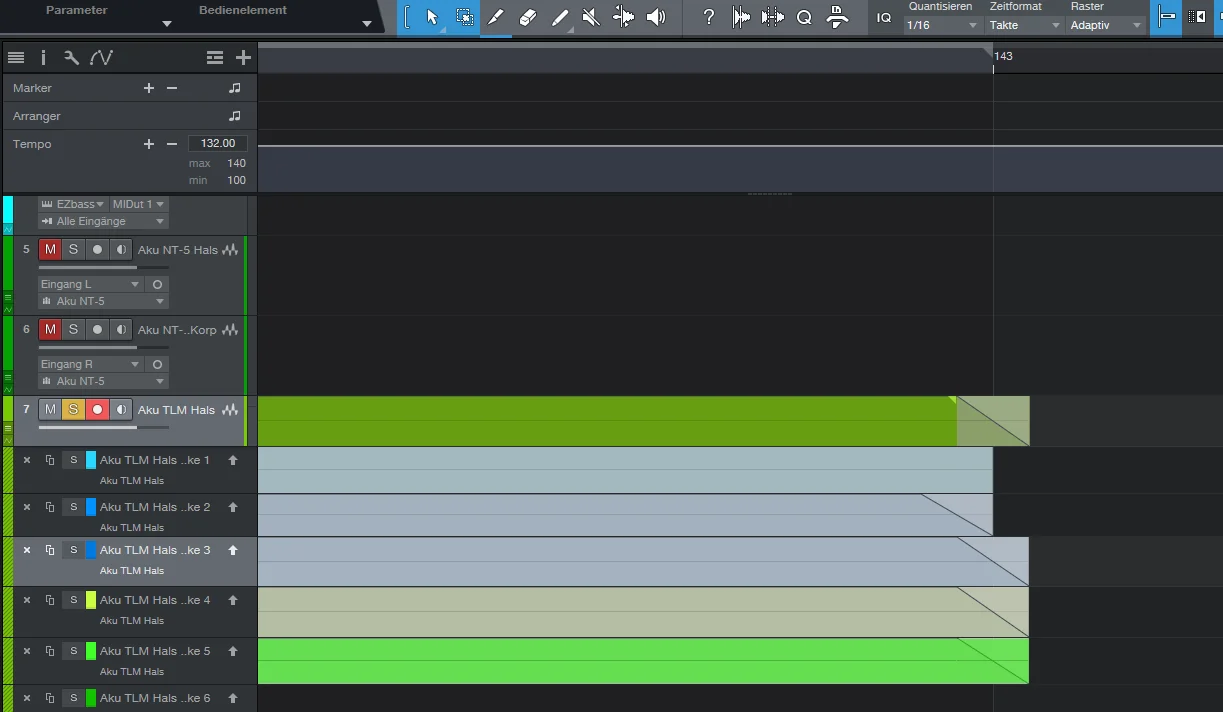Open the Raster Adaptiv dropdown
1223x712 pixels.
1108,25
